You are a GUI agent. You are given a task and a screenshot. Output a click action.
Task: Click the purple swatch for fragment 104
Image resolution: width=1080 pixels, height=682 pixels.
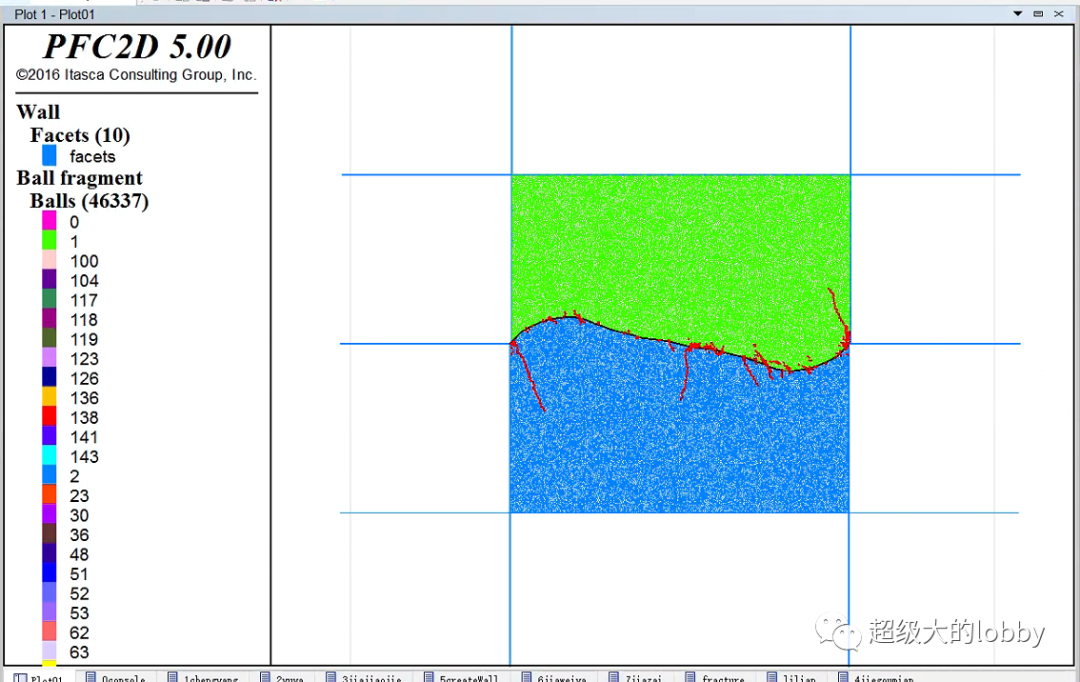click(x=49, y=279)
